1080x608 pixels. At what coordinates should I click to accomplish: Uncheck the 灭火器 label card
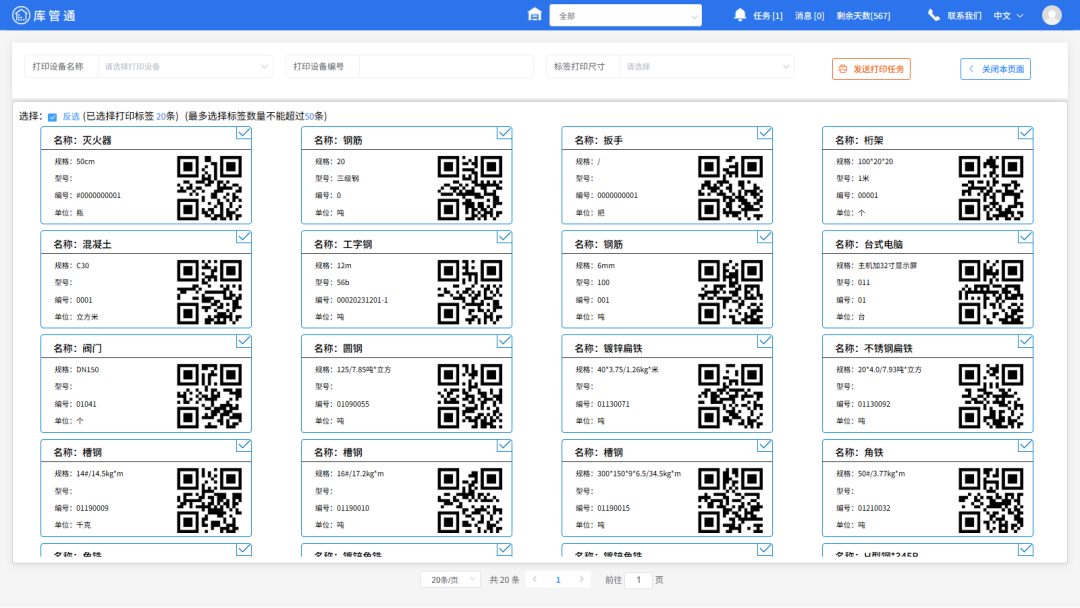[244, 133]
